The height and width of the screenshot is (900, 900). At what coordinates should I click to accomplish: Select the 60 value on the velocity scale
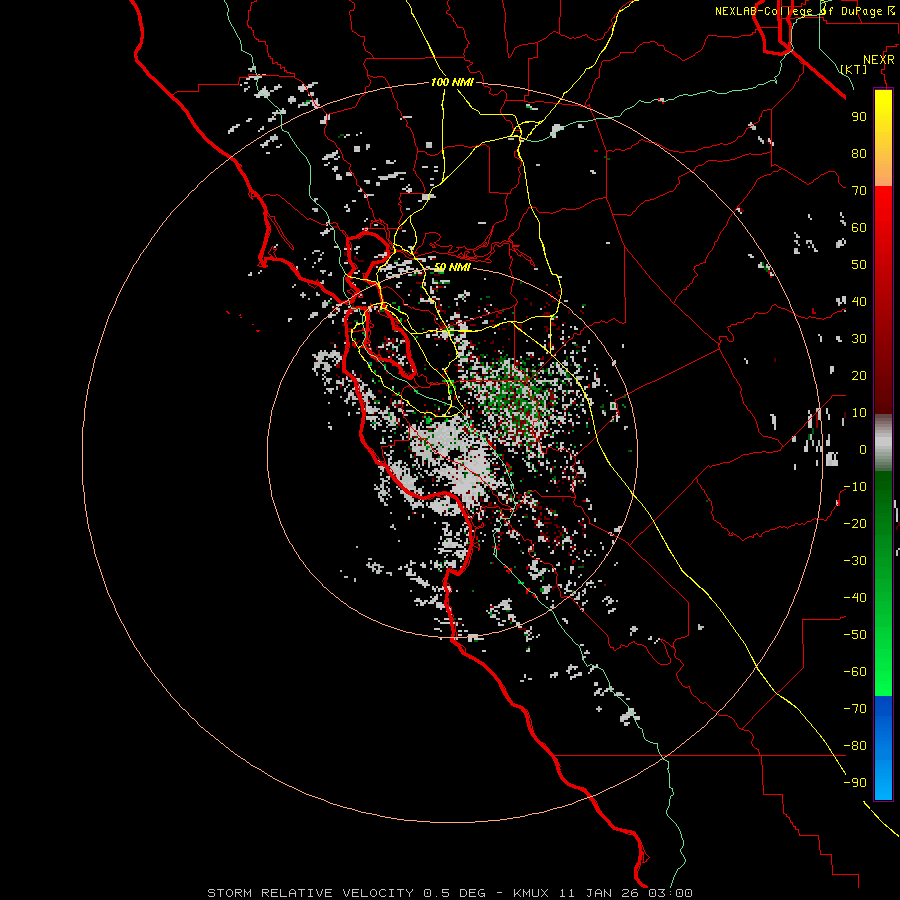[x=859, y=227]
